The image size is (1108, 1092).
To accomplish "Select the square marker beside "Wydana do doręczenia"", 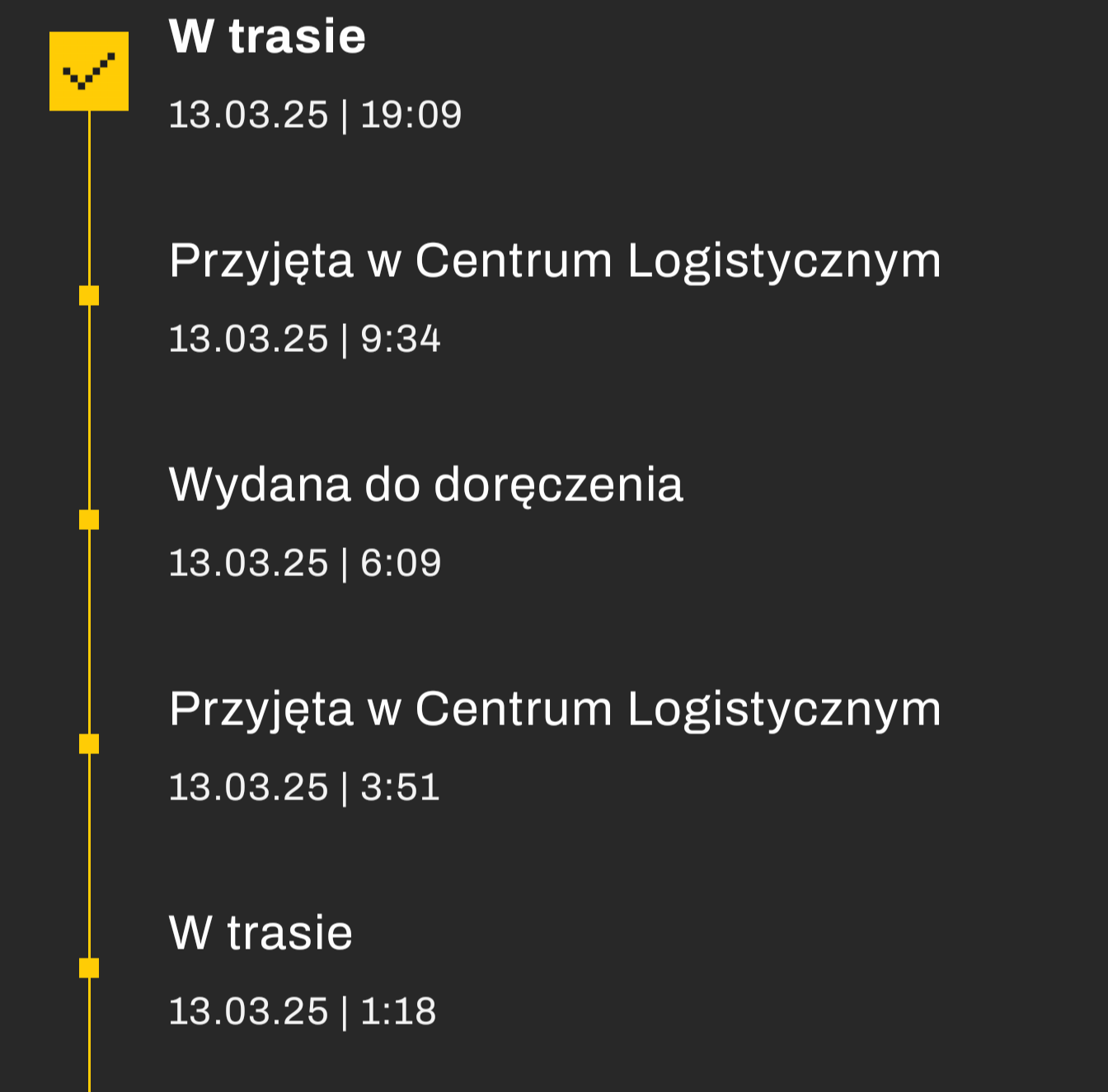I will click(89, 519).
